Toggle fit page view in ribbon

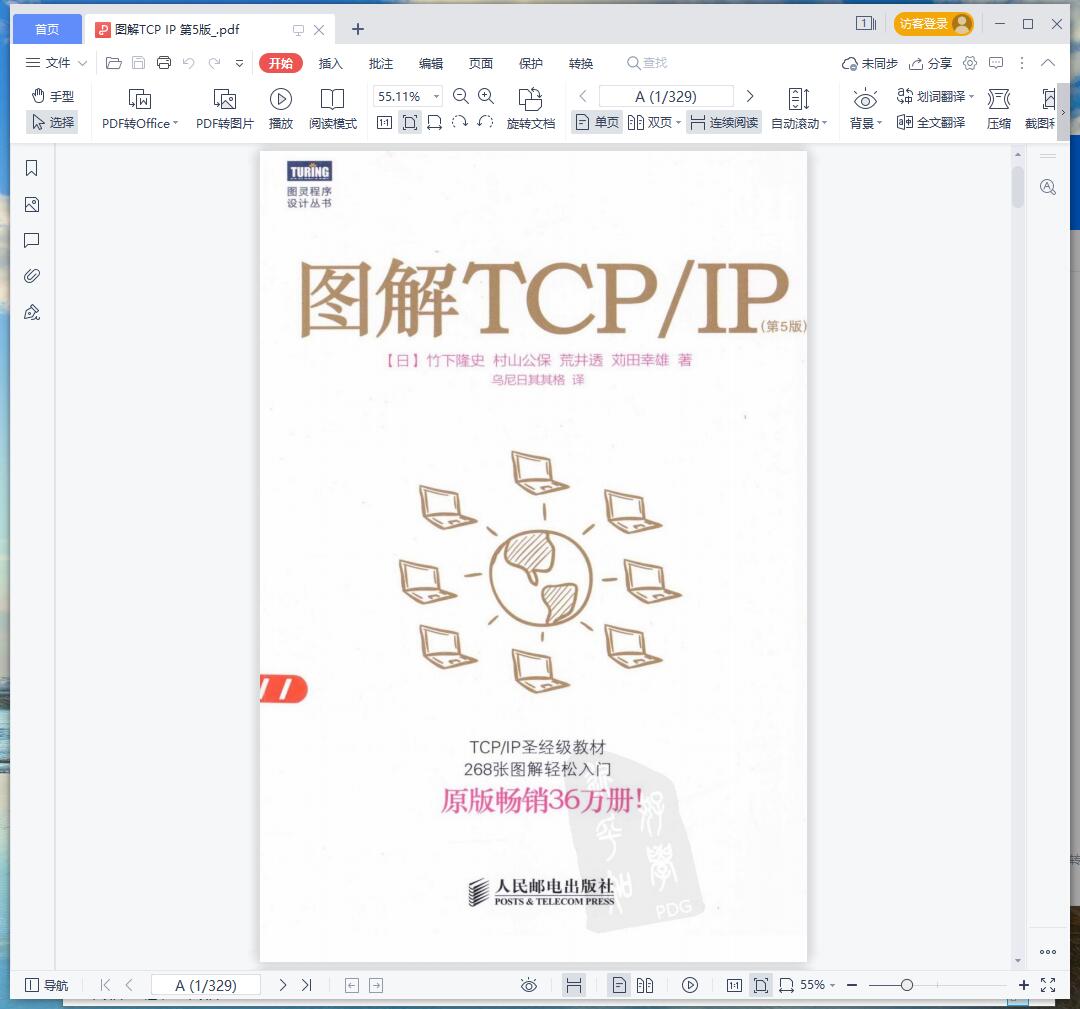coord(410,123)
